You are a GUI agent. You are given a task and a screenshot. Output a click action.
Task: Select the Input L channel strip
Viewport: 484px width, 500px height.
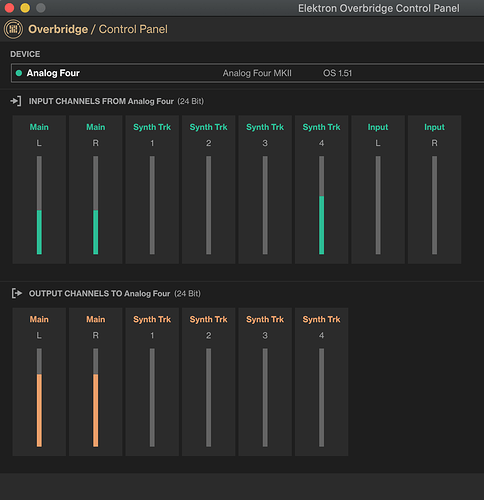[x=378, y=190]
